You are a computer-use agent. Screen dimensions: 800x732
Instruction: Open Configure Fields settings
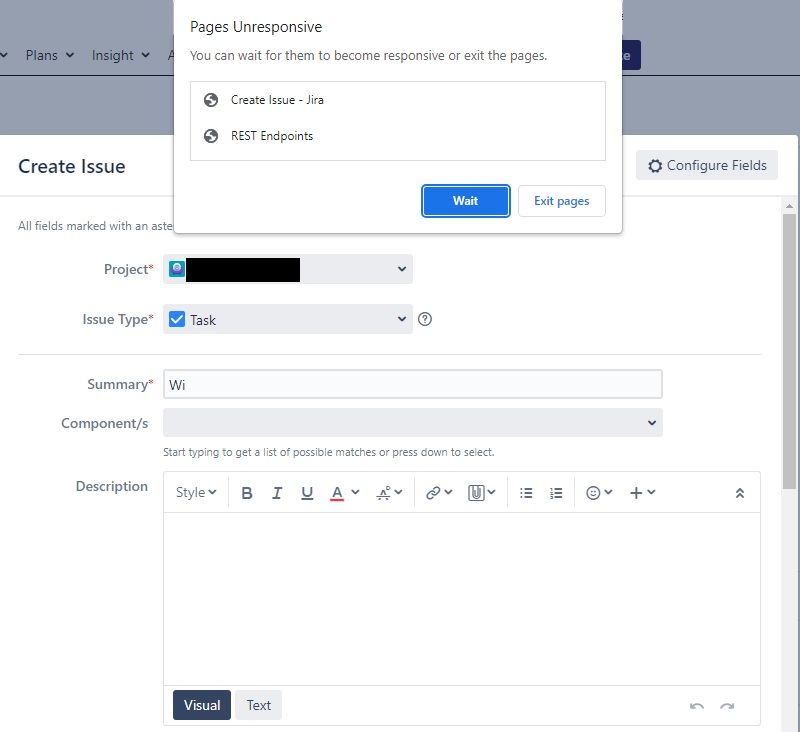pyautogui.click(x=707, y=165)
